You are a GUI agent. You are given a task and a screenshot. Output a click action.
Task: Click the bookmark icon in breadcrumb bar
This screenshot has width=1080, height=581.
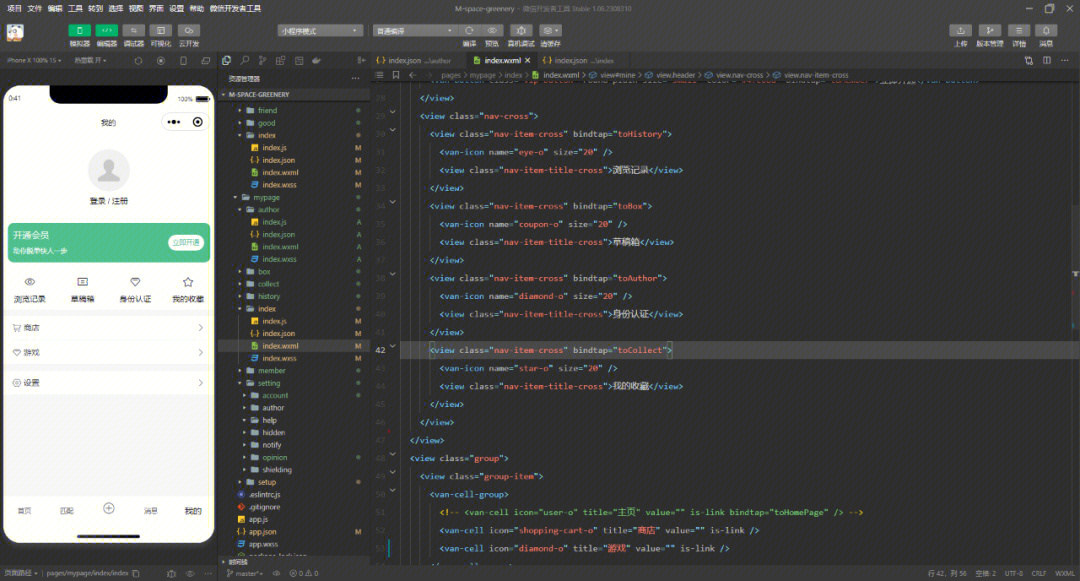(396, 75)
